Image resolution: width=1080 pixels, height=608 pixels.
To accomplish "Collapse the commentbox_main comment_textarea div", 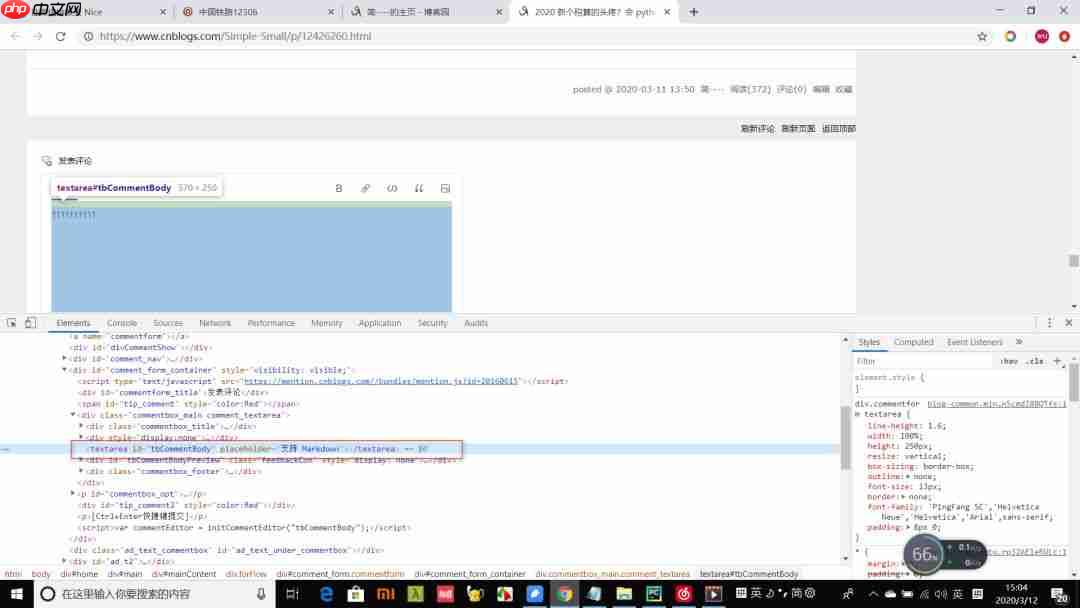I will point(73,415).
